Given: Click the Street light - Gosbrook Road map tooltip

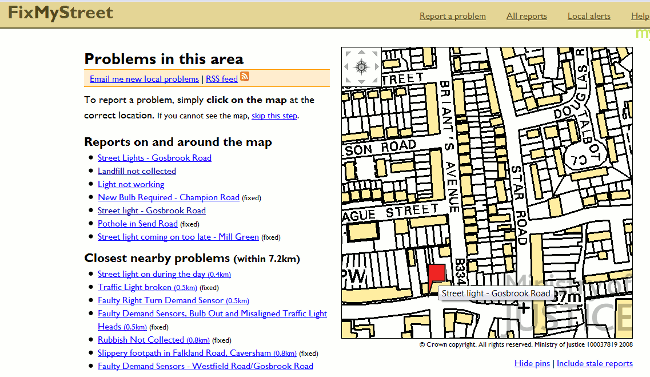Looking at the screenshot, I should tap(496, 293).
